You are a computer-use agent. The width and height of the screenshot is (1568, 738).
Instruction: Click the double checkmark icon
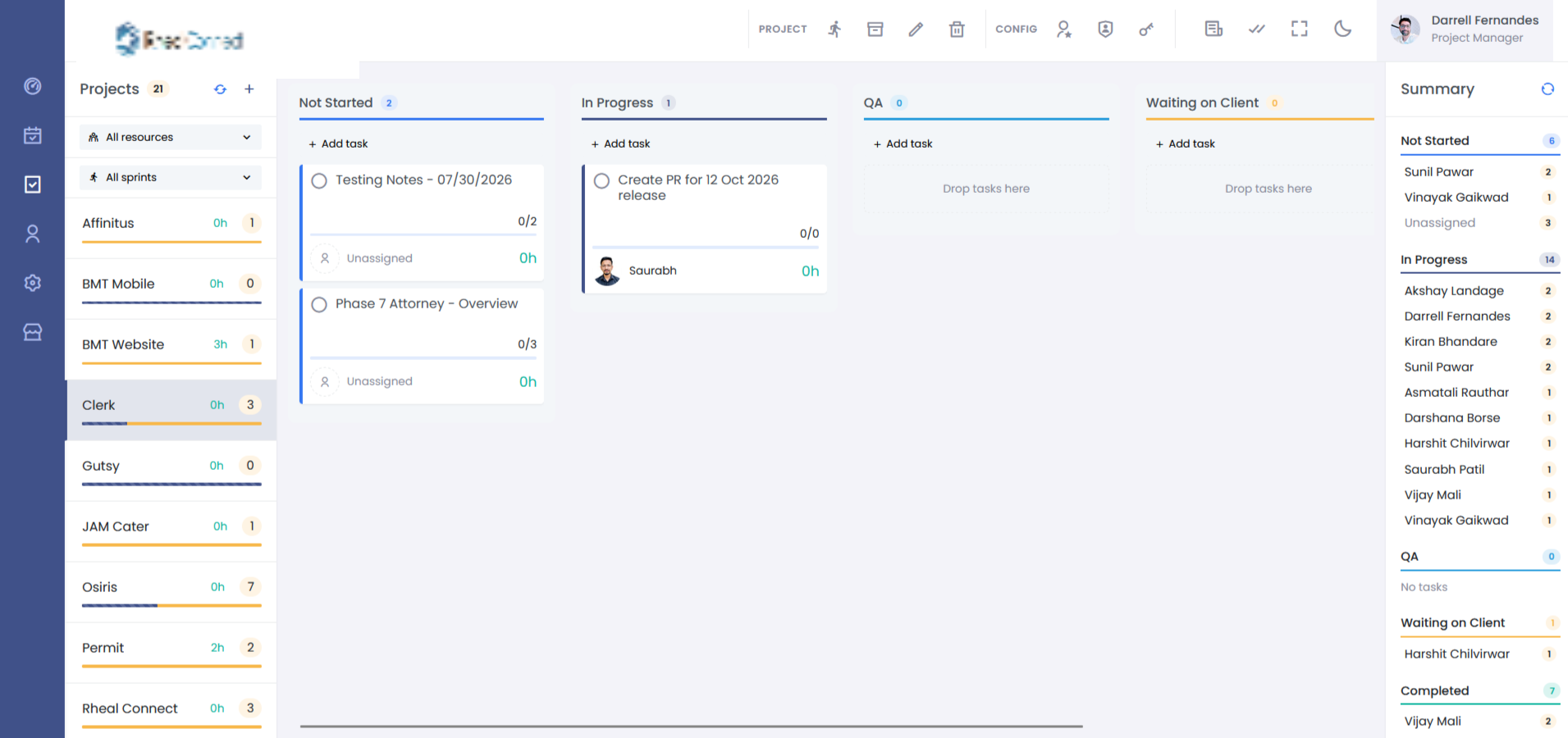coord(1256,30)
